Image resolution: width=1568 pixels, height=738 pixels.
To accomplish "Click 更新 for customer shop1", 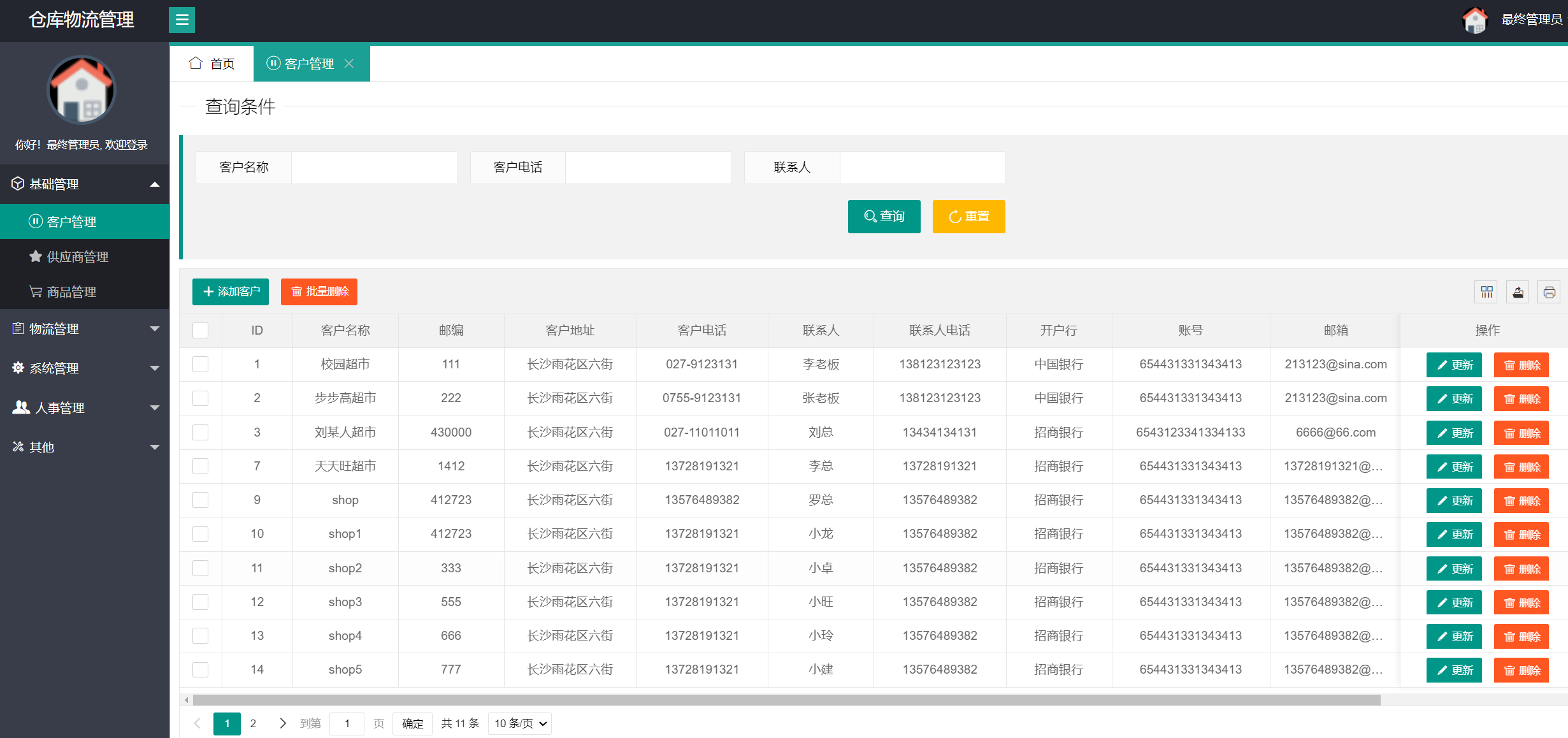I will 1454,535.
